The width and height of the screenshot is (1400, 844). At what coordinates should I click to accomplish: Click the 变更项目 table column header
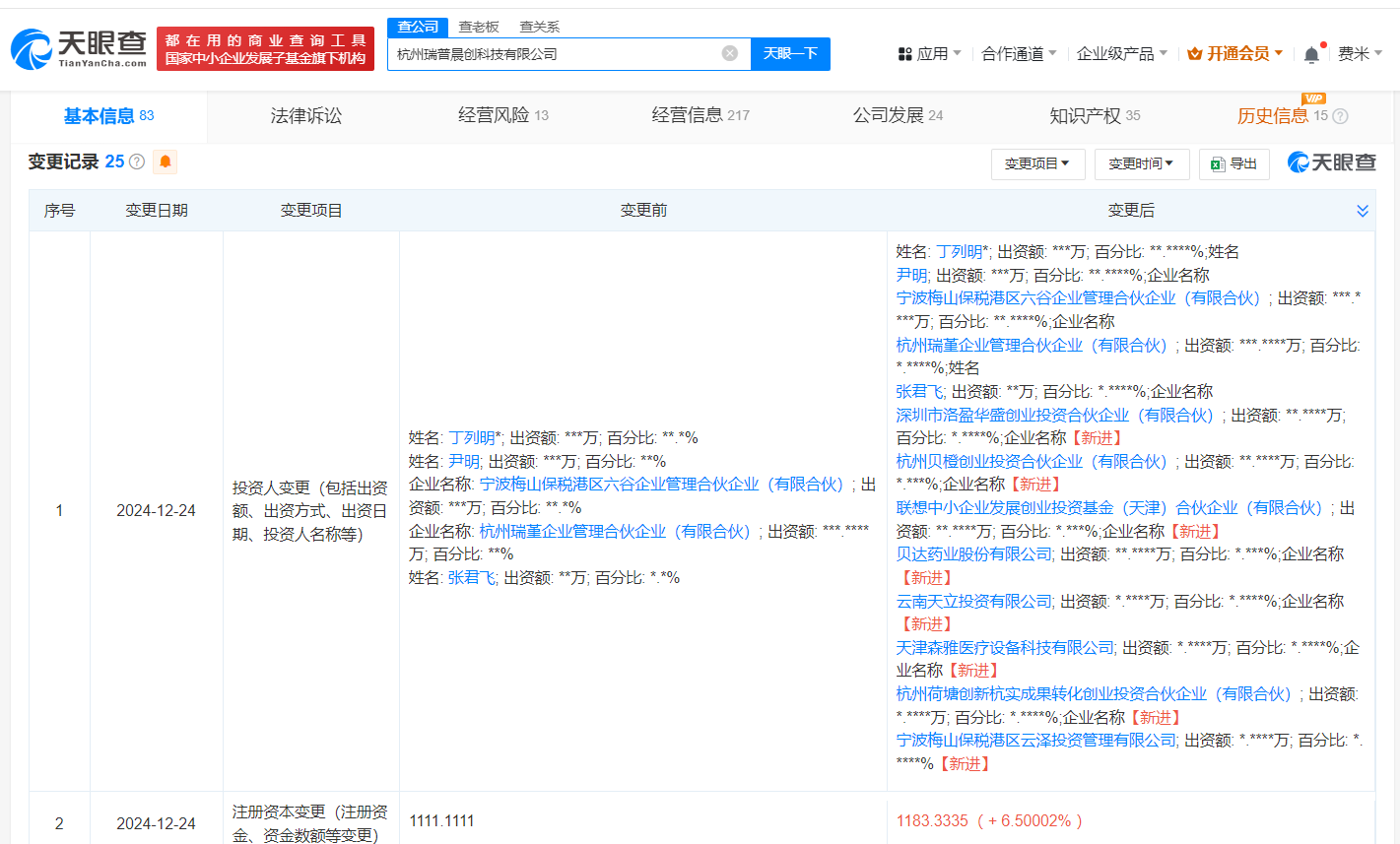tap(311, 211)
